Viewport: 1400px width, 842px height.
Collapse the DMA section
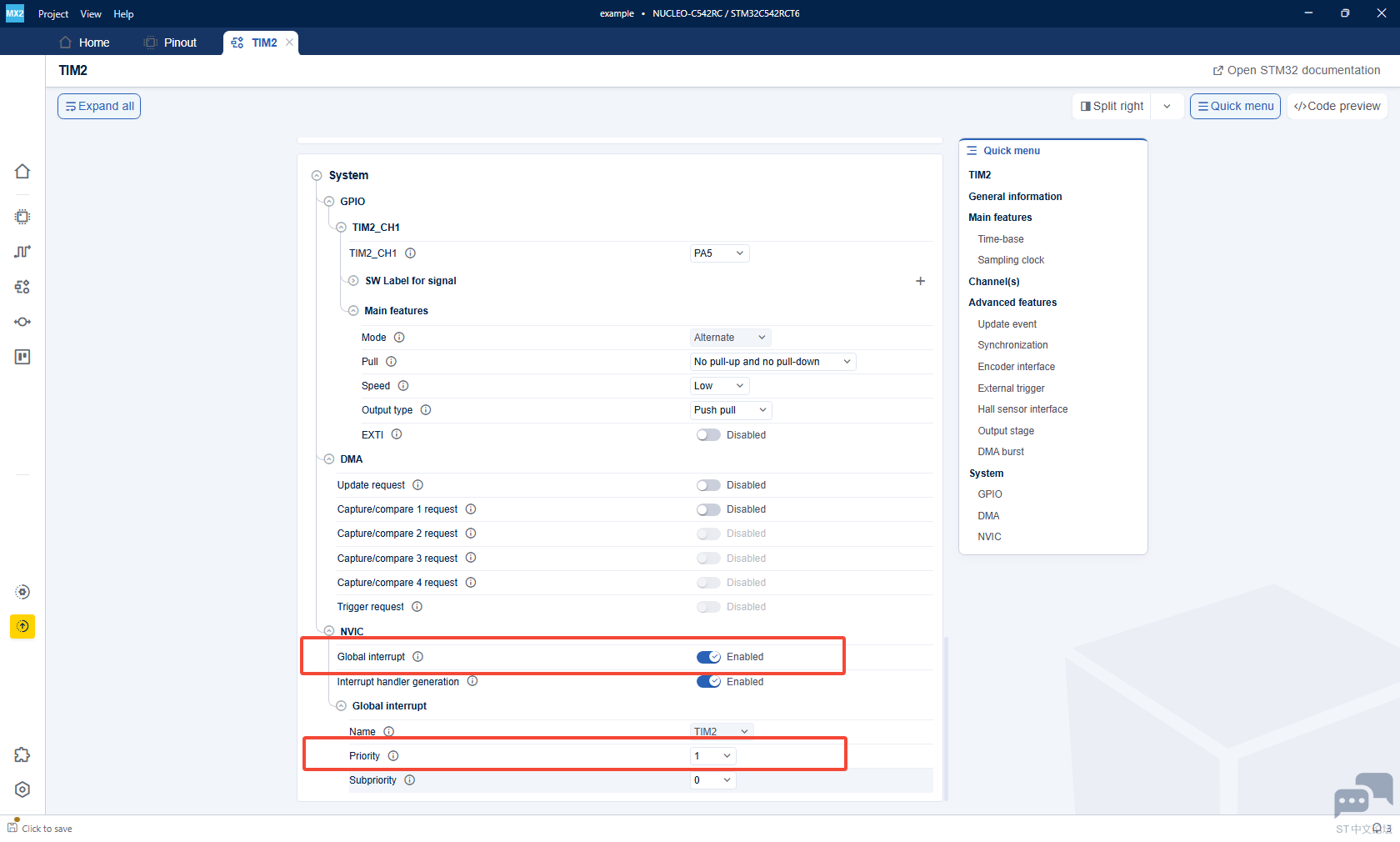tap(329, 459)
